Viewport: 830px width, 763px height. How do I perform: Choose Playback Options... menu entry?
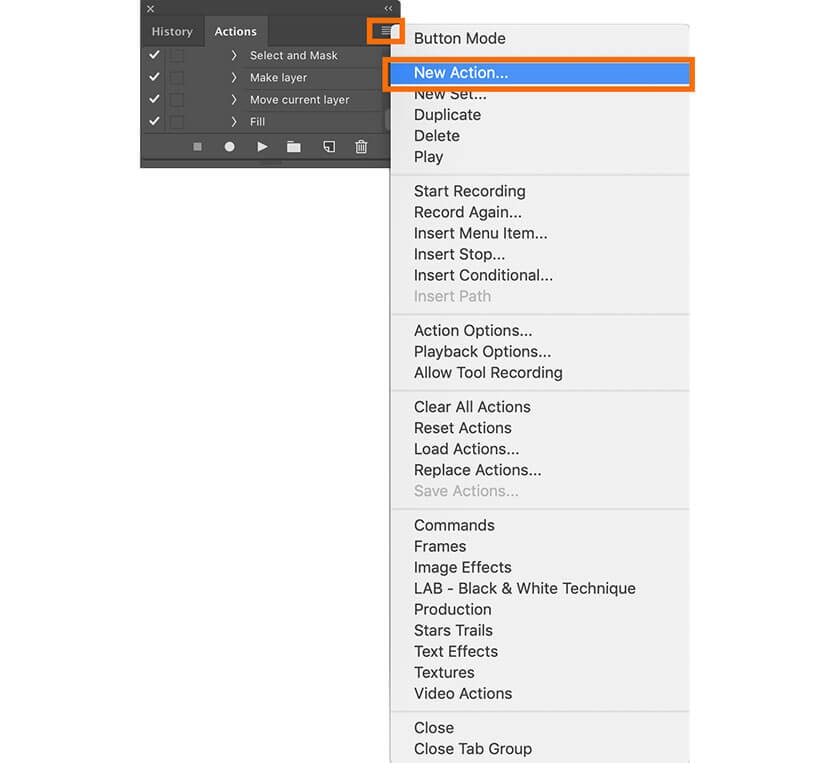click(482, 352)
